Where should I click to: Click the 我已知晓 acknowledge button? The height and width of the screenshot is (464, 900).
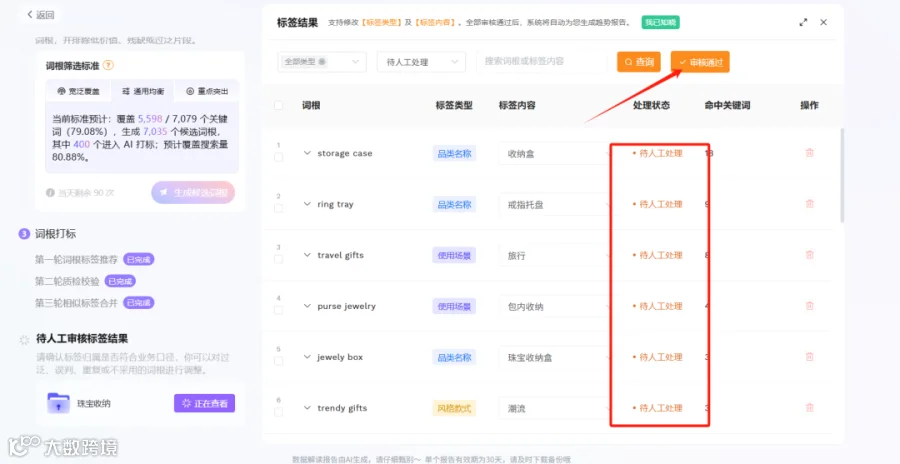click(661, 22)
